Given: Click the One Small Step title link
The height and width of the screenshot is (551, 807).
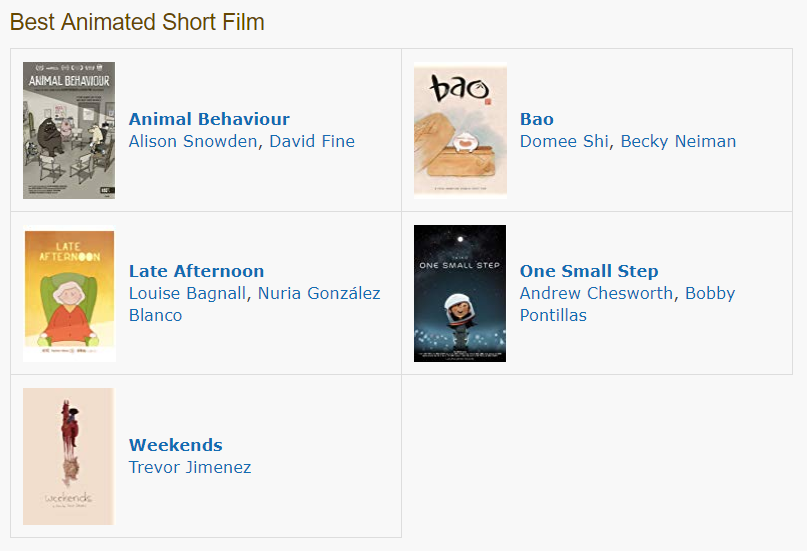Looking at the screenshot, I should [589, 271].
